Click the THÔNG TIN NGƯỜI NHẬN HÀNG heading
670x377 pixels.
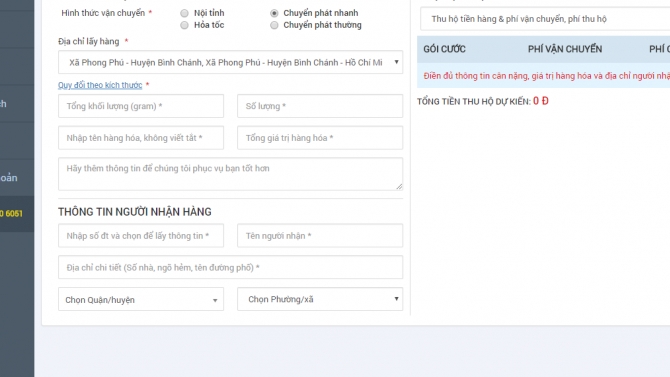tap(135, 212)
